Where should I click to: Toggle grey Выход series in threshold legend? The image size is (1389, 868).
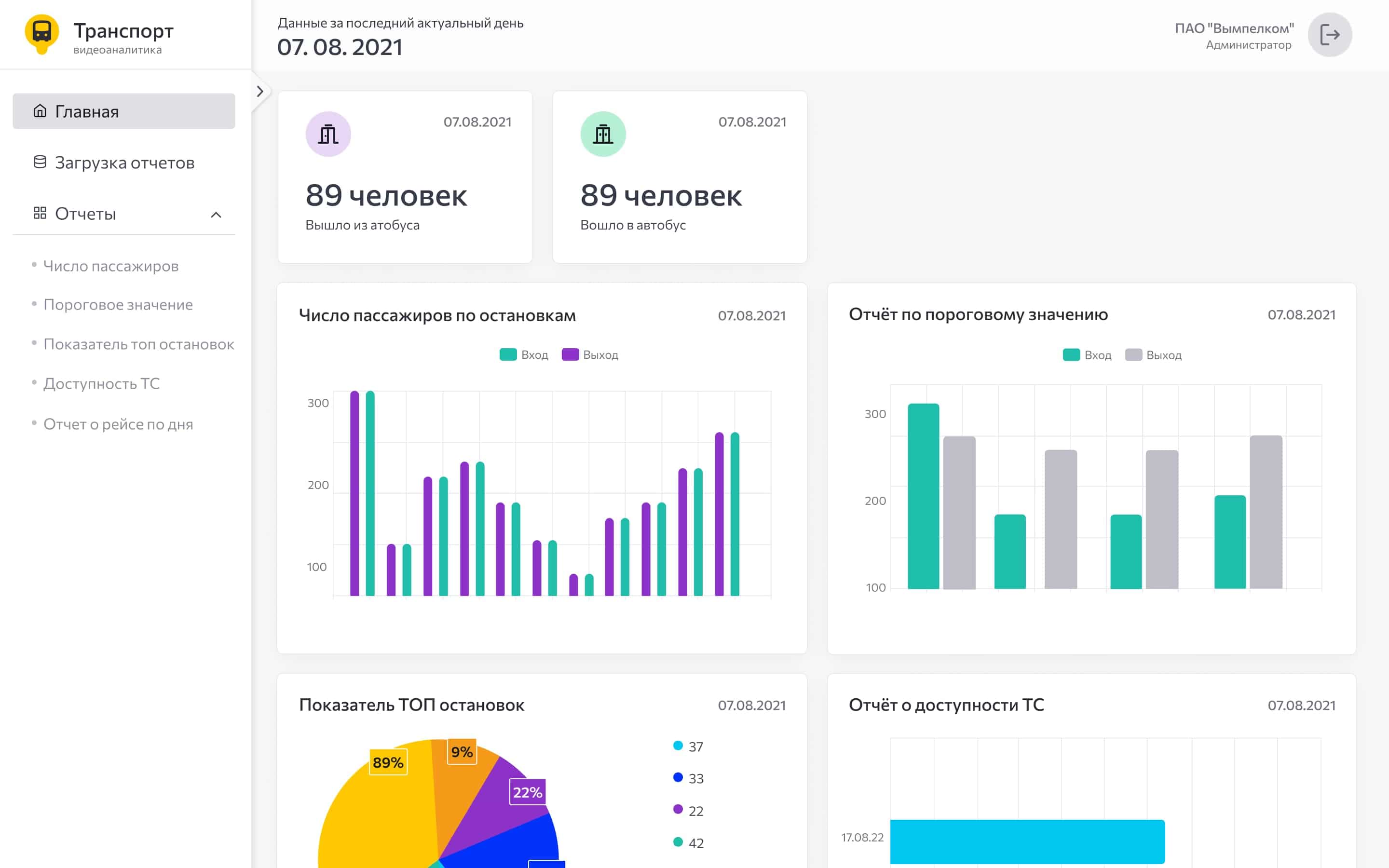[1153, 355]
